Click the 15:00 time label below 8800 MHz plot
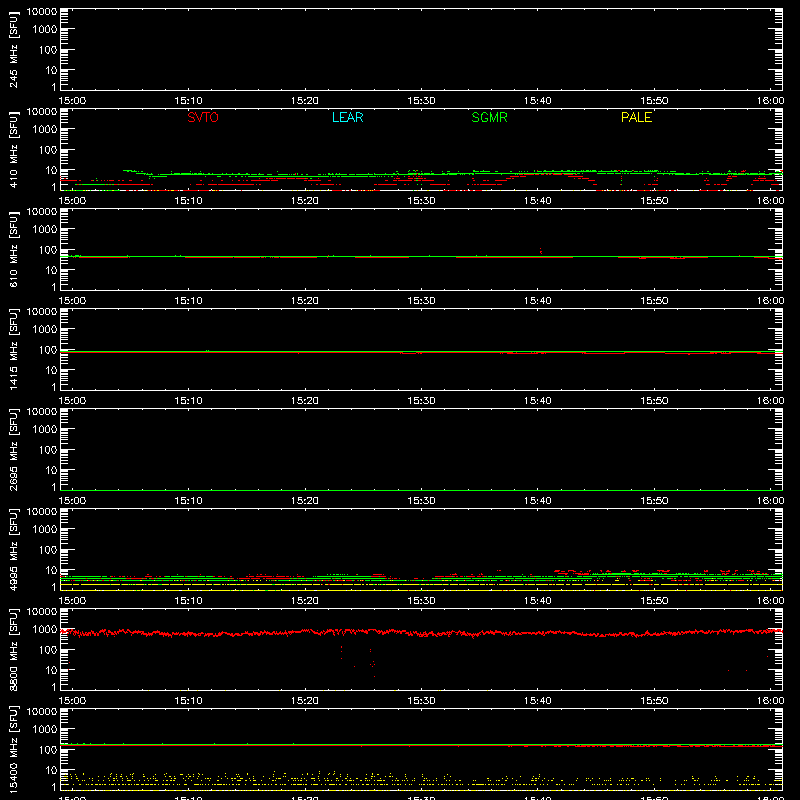 pyautogui.click(x=72, y=701)
